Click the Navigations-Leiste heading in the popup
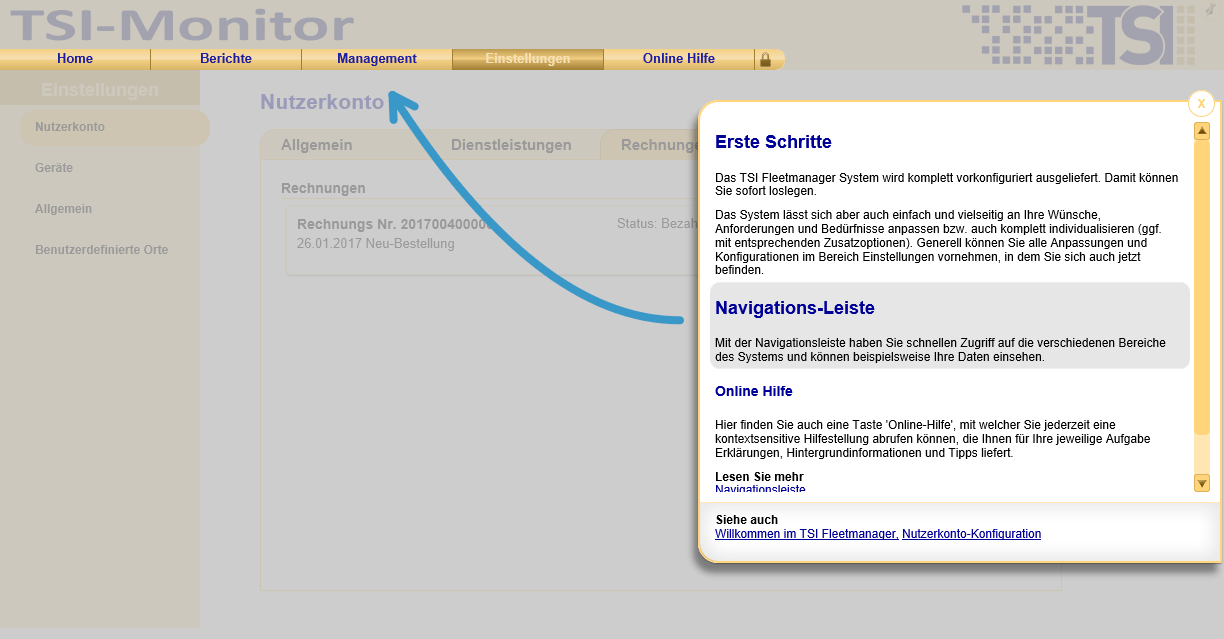1224x639 pixels. [795, 308]
